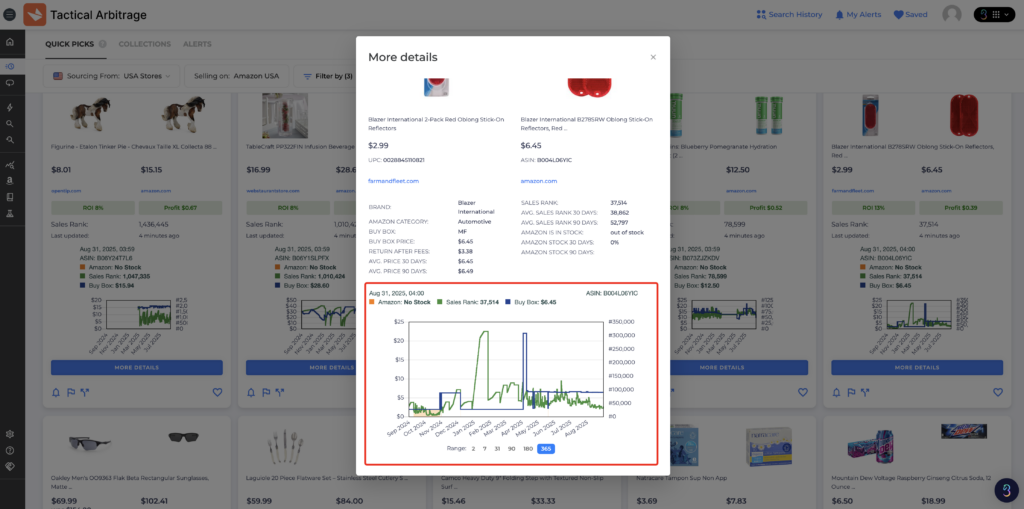Click green Sales Rank legend swatch in dialog
Screen dimensions: 1024x509
tap(440, 302)
